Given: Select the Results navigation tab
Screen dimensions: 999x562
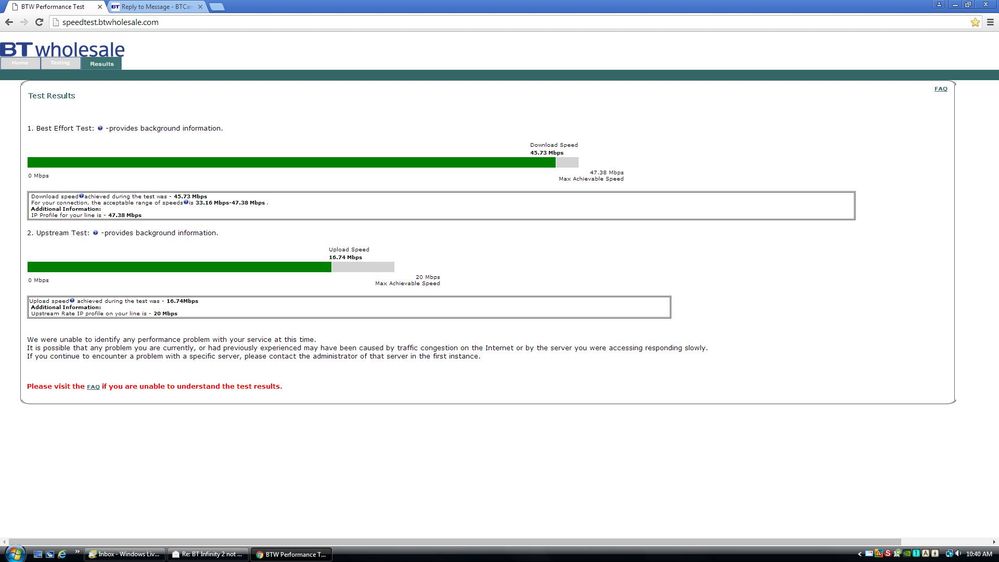Looking at the screenshot, I should [x=101, y=64].
